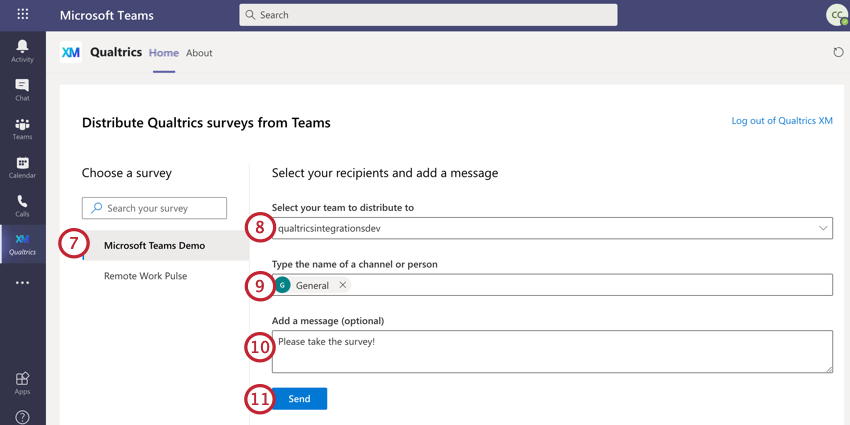This screenshot has width=850, height=425.
Task: Click the General channel avatar icon
Action: tap(282, 285)
